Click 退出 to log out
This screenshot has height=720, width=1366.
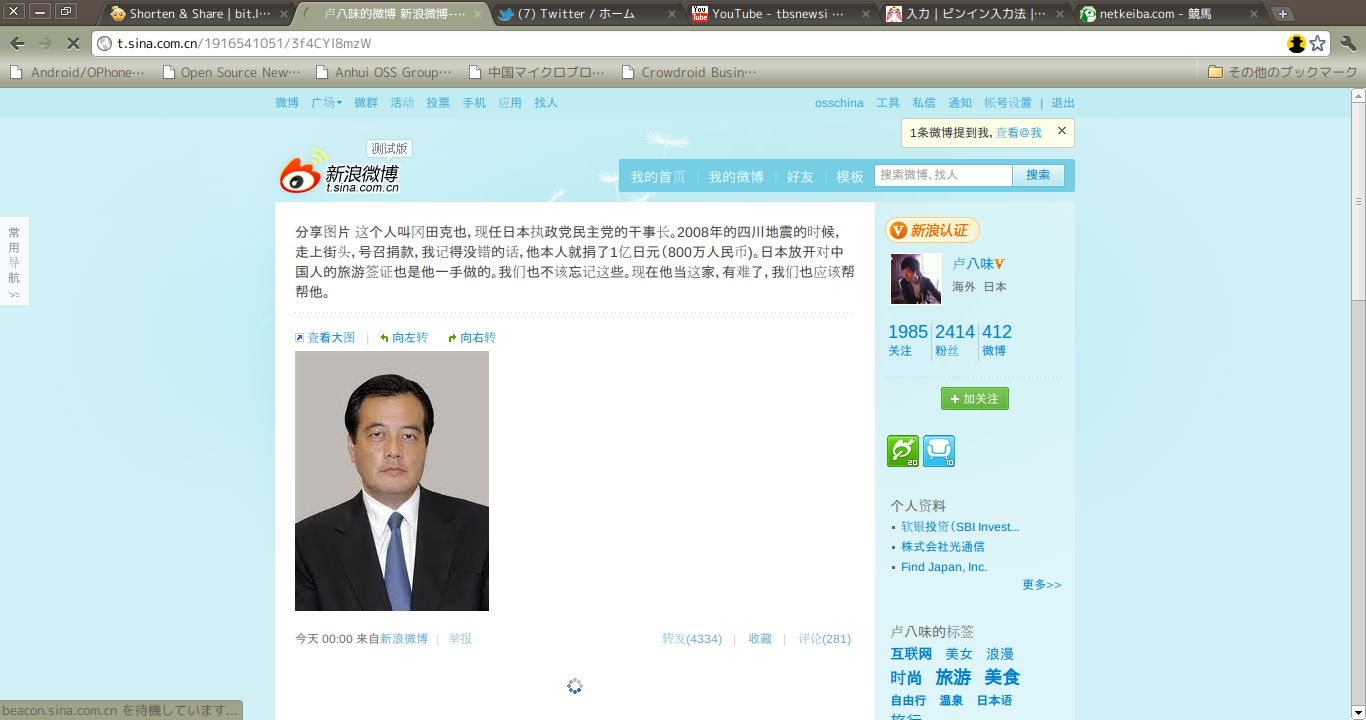tap(1063, 103)
